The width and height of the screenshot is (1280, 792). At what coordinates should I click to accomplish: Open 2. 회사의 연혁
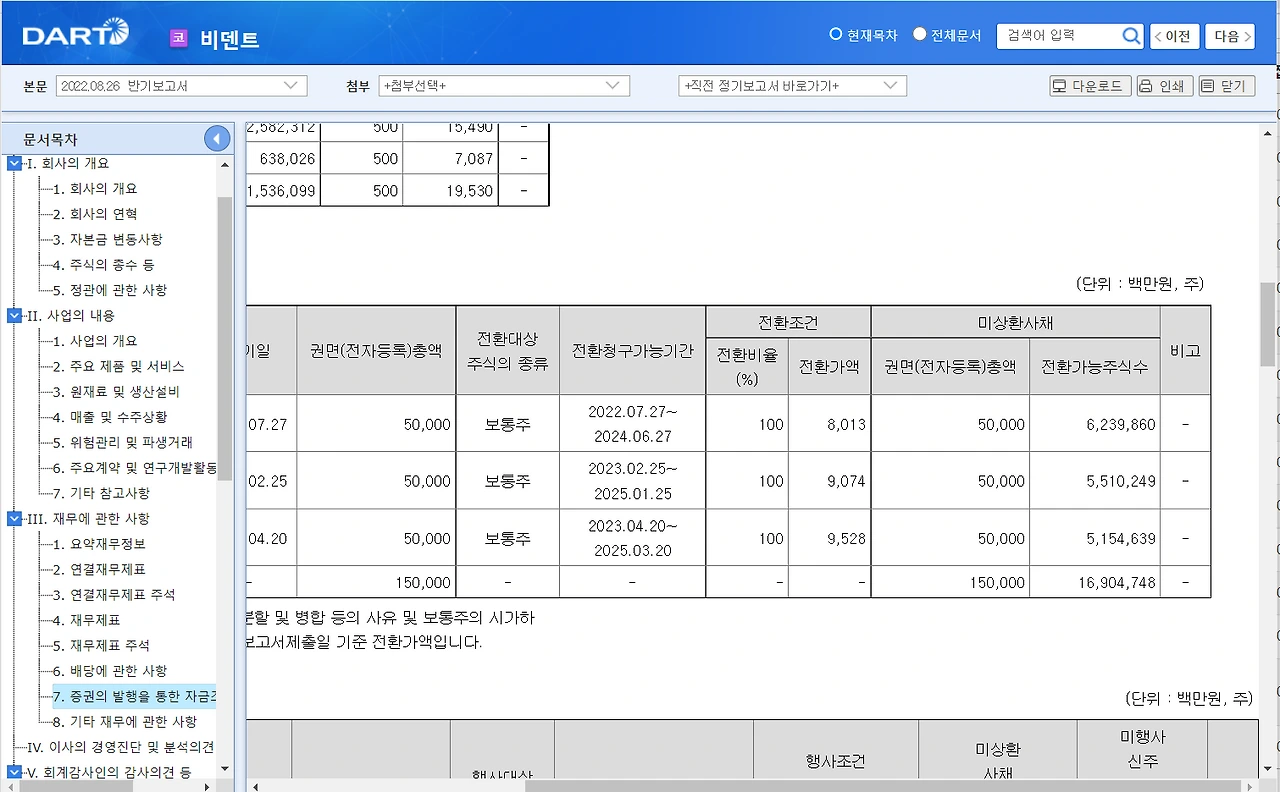coord(95,214)
